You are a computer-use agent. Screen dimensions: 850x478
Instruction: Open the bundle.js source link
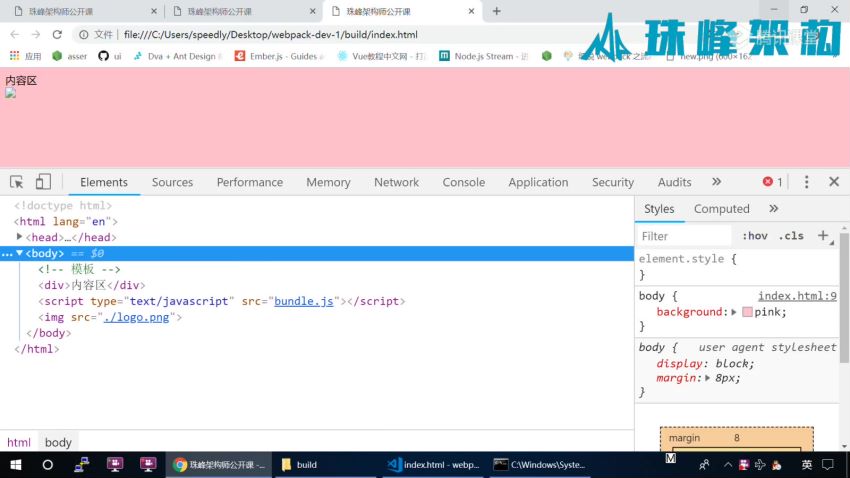click(304, 301)
